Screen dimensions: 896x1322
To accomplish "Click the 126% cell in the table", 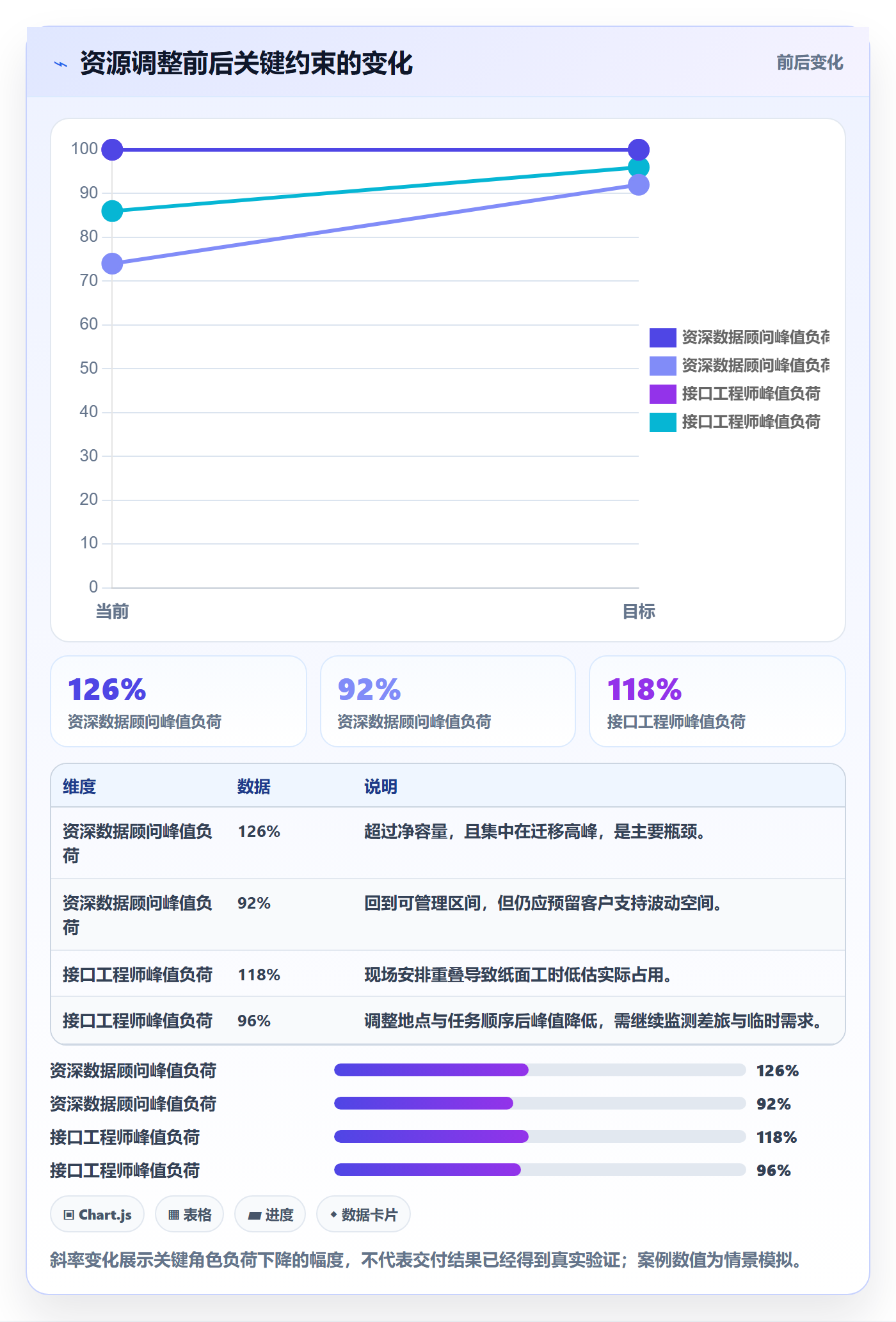I will (259, 831).
